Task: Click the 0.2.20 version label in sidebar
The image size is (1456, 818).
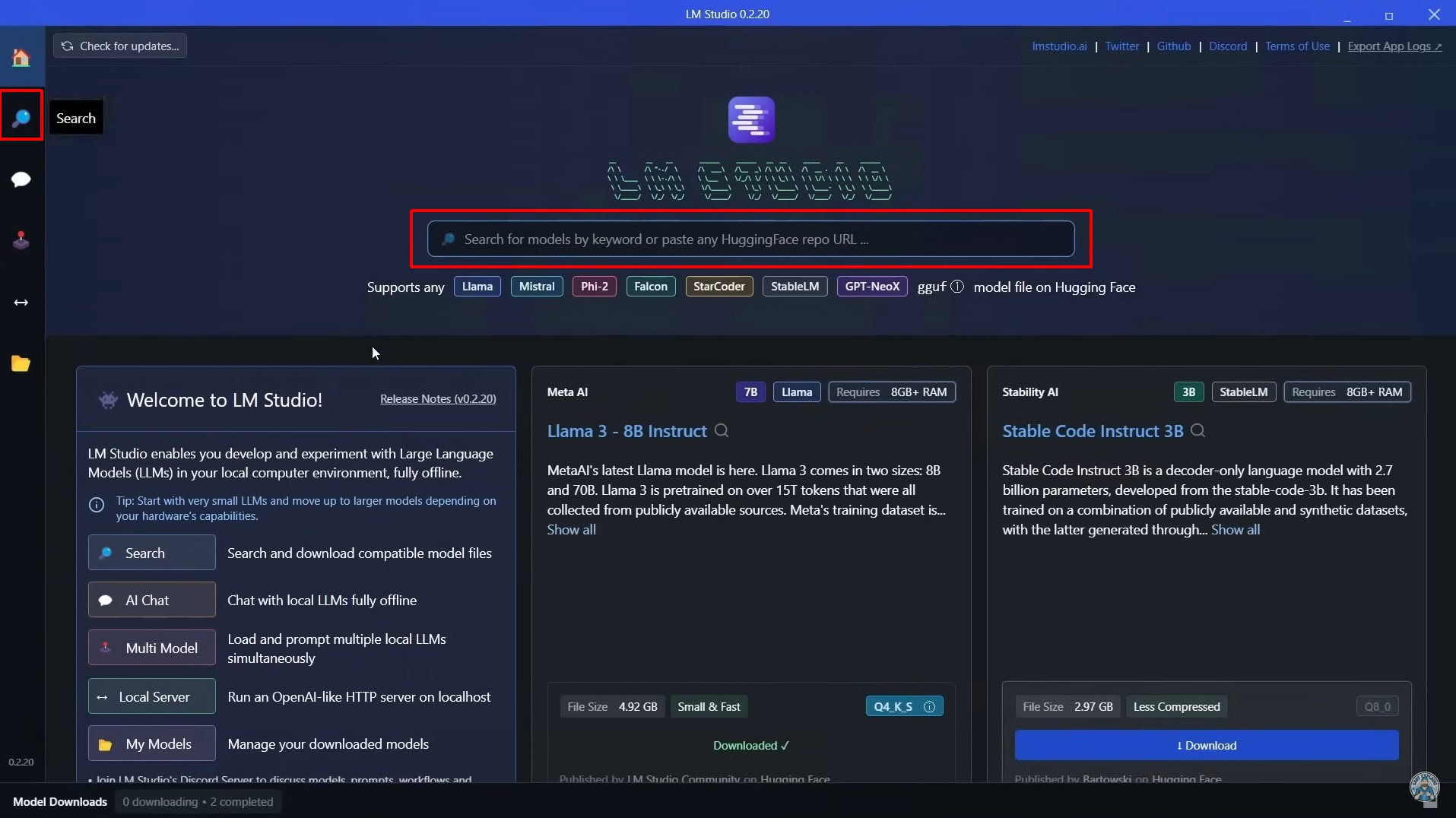Action: click(21, 762)
